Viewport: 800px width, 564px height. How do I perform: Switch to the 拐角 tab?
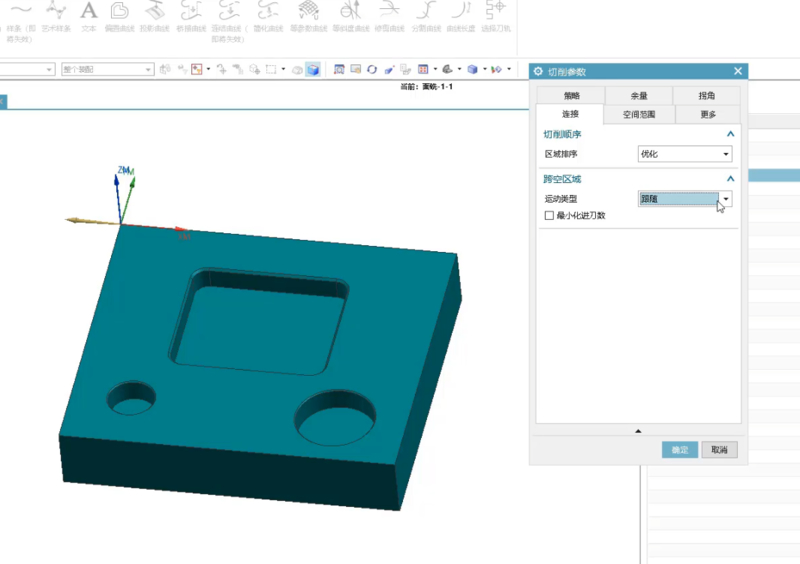pyautogui.click(x=707, y=95)
